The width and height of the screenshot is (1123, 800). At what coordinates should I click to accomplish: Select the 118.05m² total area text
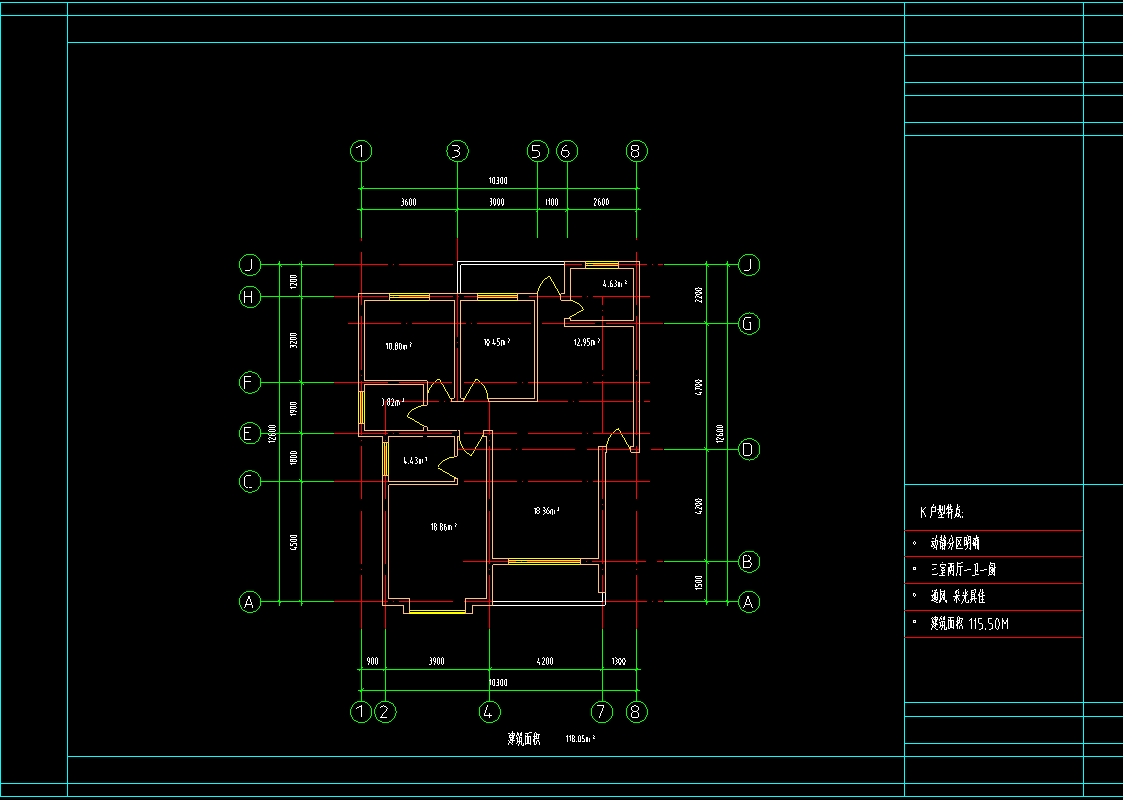[580, 739]
